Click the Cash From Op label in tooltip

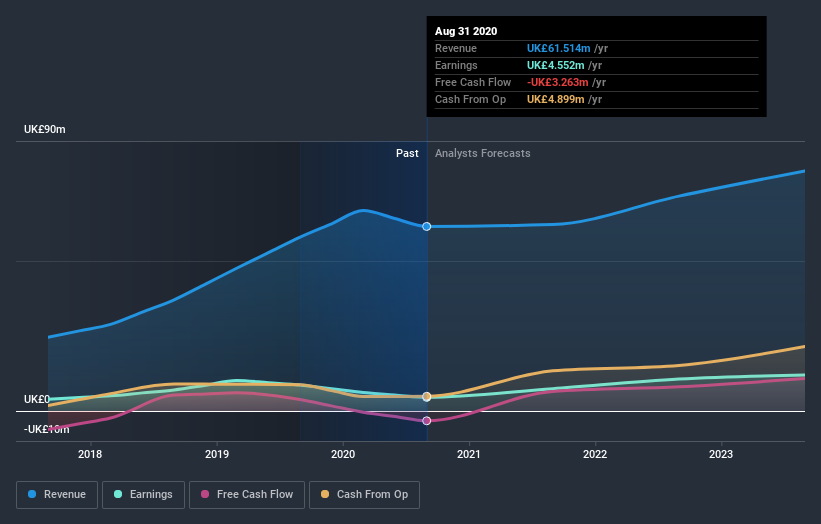[471, 99]
